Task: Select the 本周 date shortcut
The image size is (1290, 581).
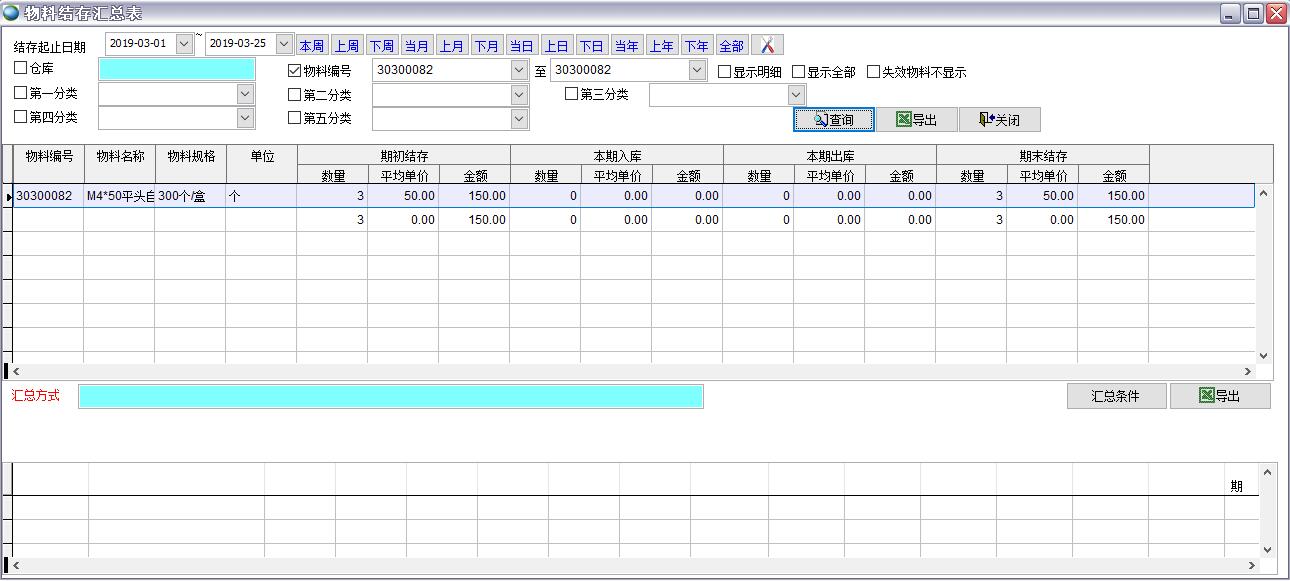Action: click(x=311, y=46)
